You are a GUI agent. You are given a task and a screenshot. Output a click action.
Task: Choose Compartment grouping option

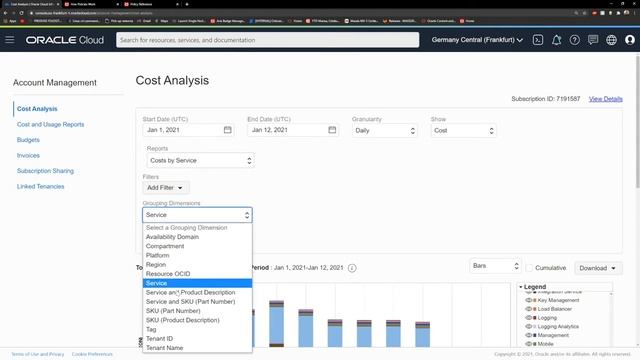click(x=197, y=246)
